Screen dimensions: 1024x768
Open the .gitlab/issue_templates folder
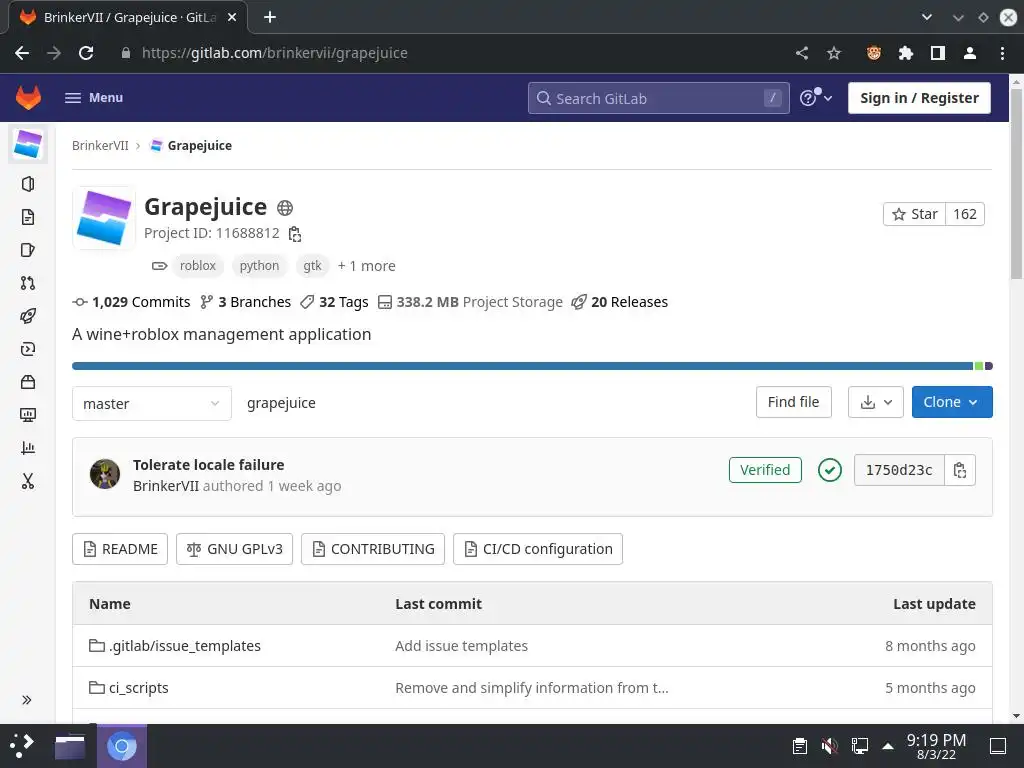click(x=184, y=646)
